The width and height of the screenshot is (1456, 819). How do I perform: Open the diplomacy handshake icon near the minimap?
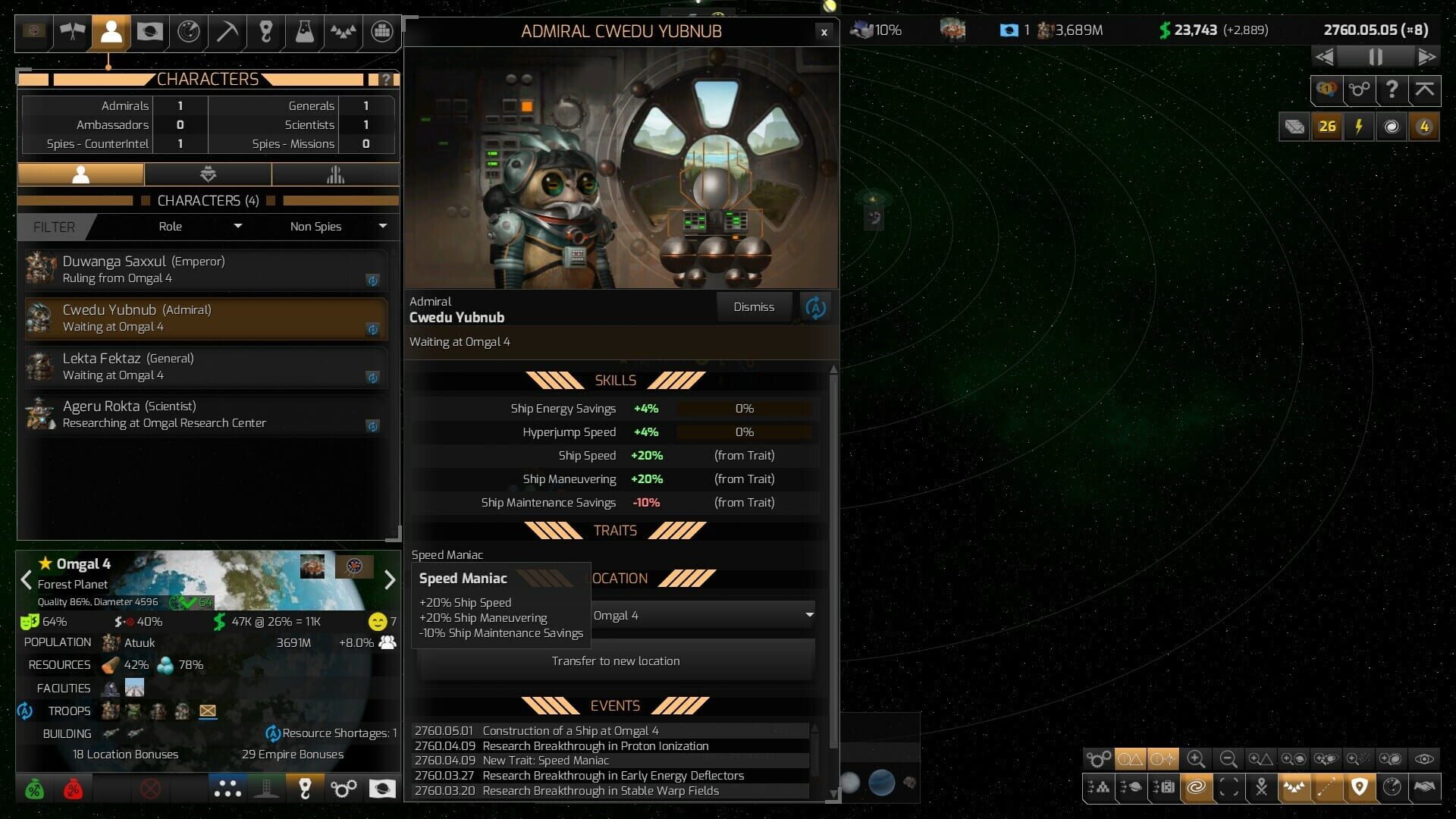[1424, 788]
